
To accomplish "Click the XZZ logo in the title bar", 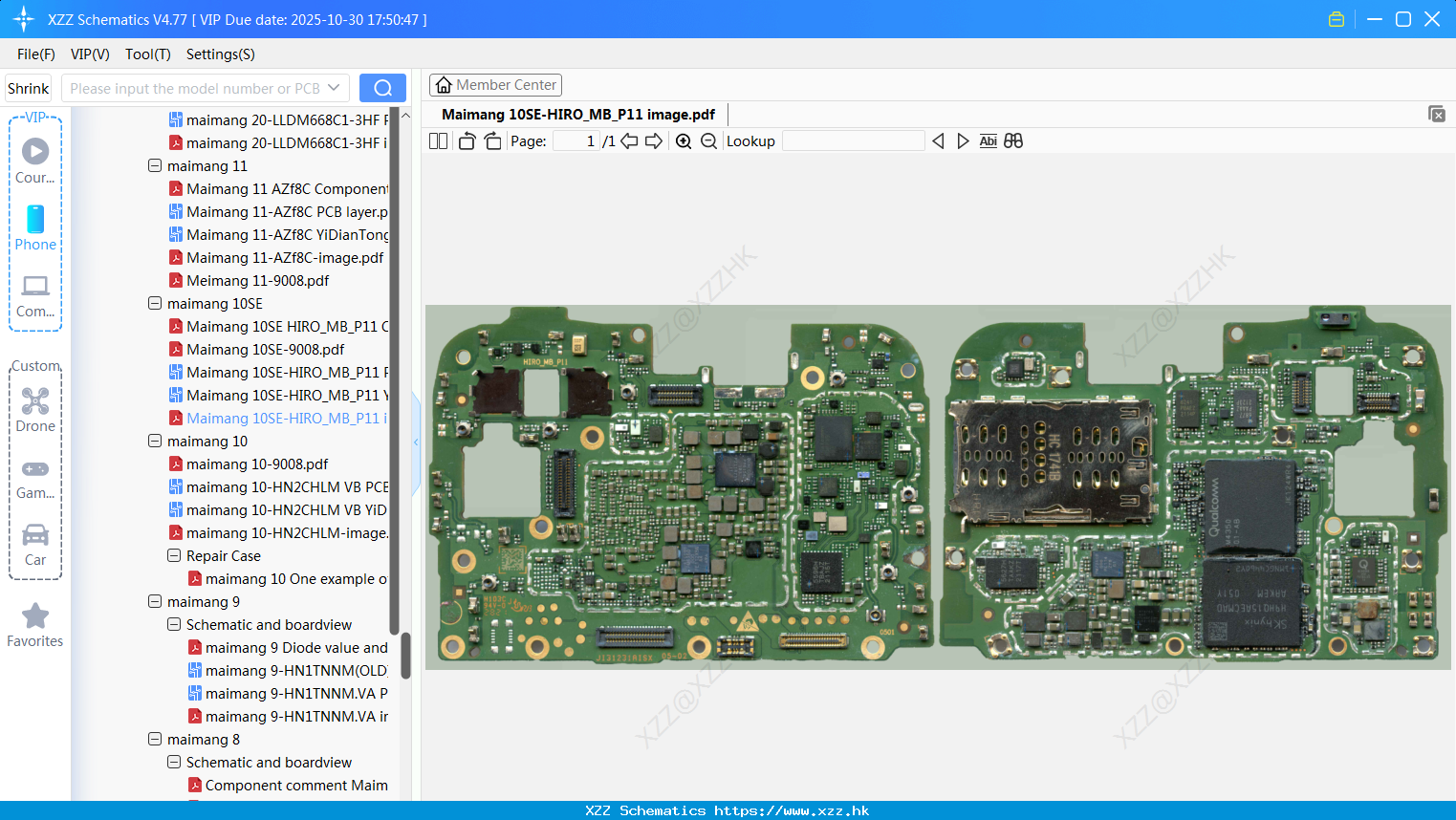I will (24, 19).
